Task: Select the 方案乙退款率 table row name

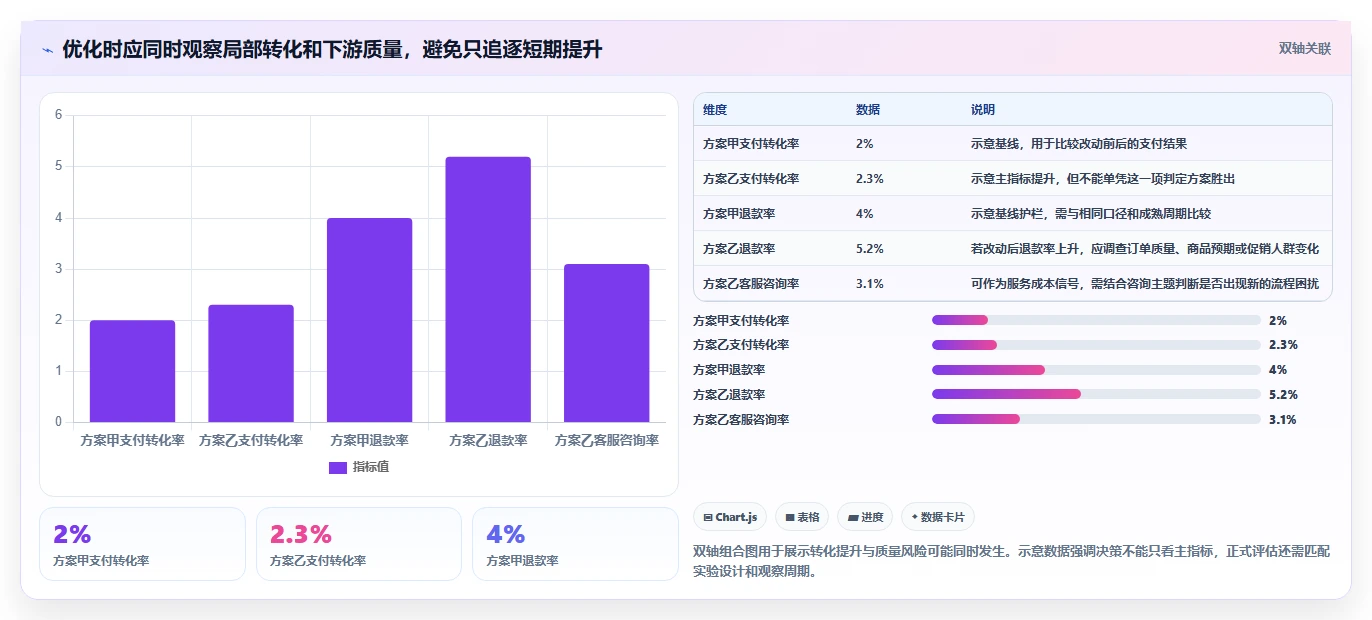Action: 739,248
